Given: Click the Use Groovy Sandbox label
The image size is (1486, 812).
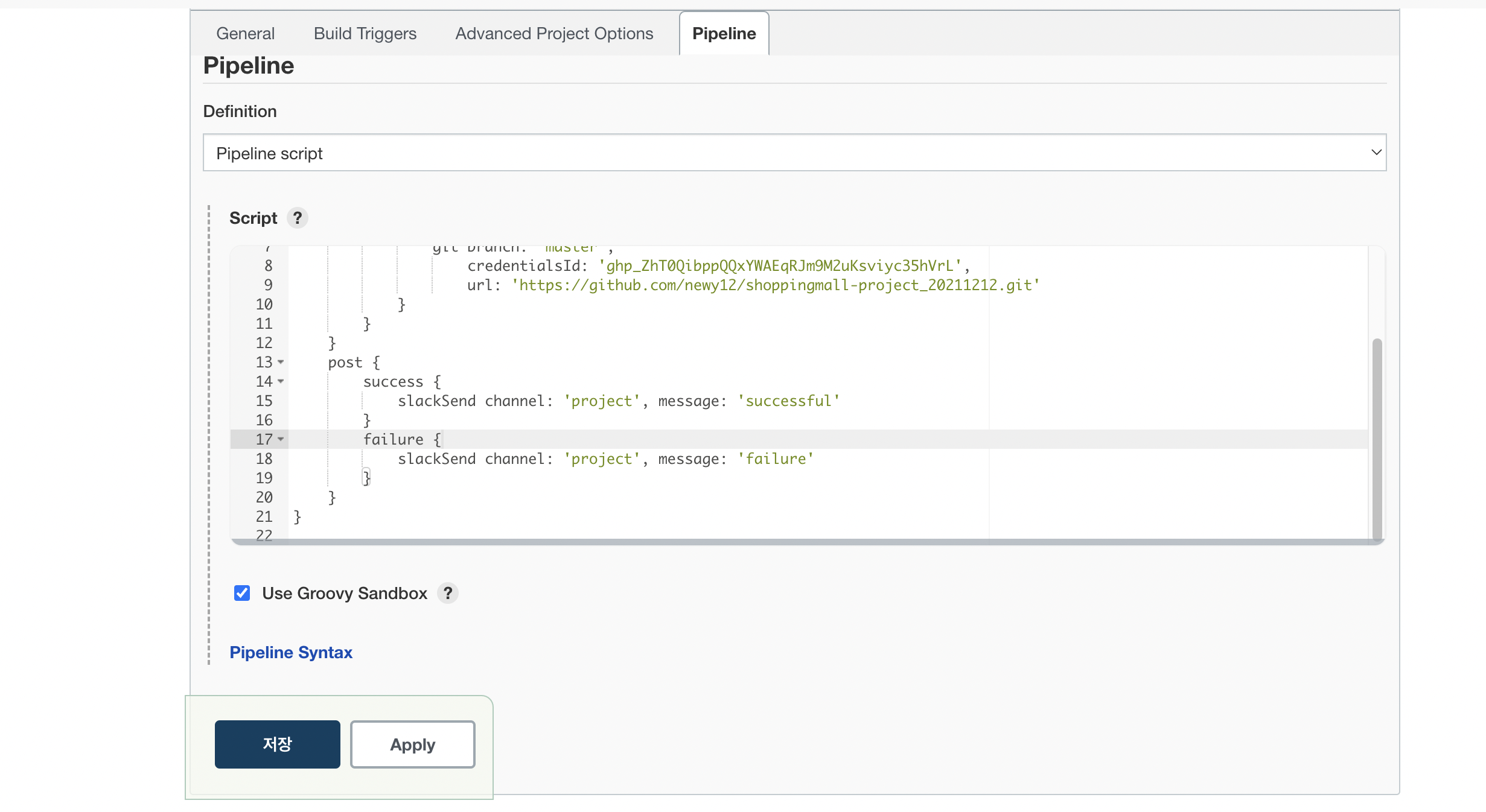Looking at the screenshot, I should [x=345, y=593].
